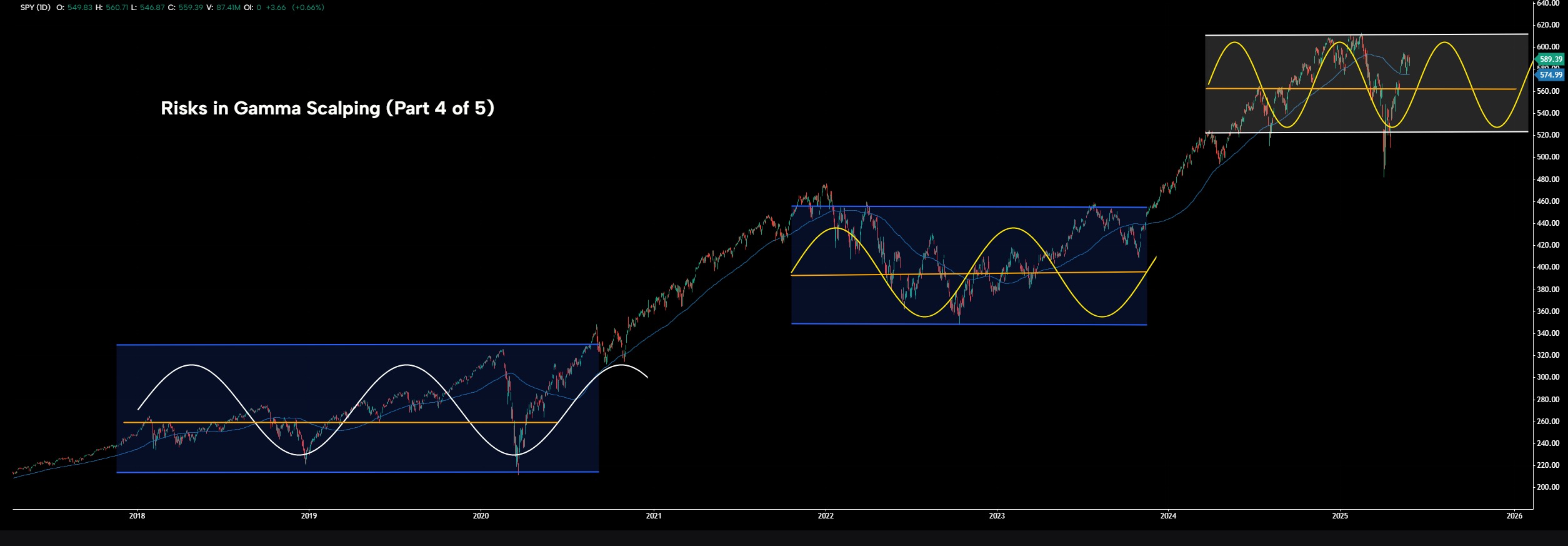Click the 2019 year label on time axis
This screenshot has width=1568, height=546.
tap(309, 516)
